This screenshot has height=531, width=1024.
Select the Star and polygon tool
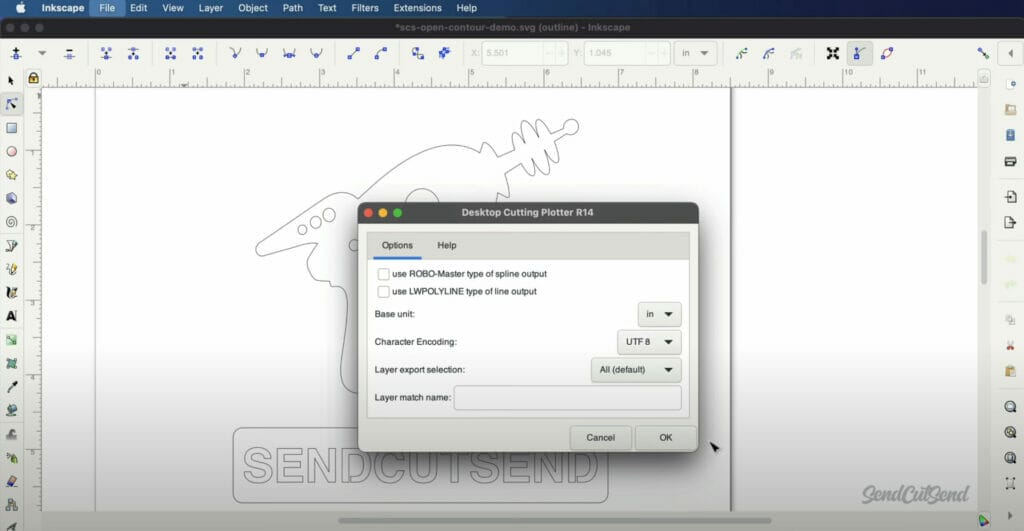[x=12, y=175]
